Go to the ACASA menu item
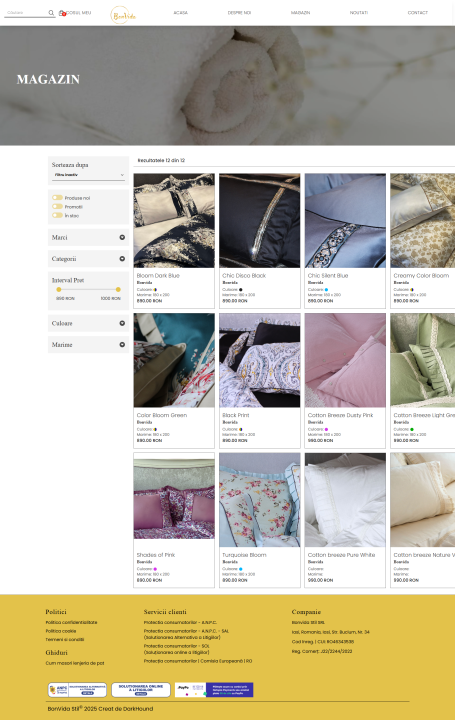Viewport: 455px width, 720px height. click(x=180, y=13)
